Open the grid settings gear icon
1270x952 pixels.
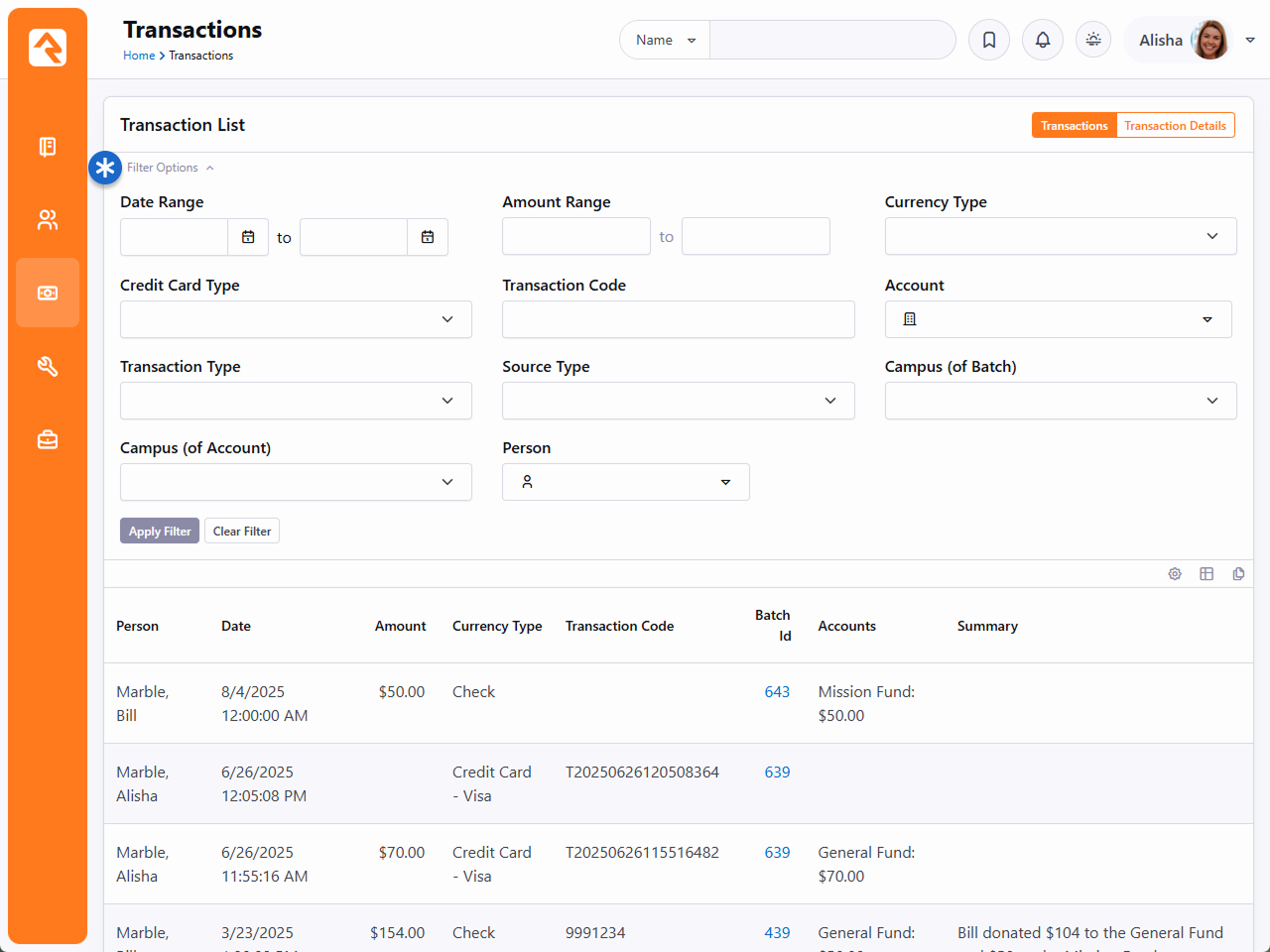coord(1175,574)
